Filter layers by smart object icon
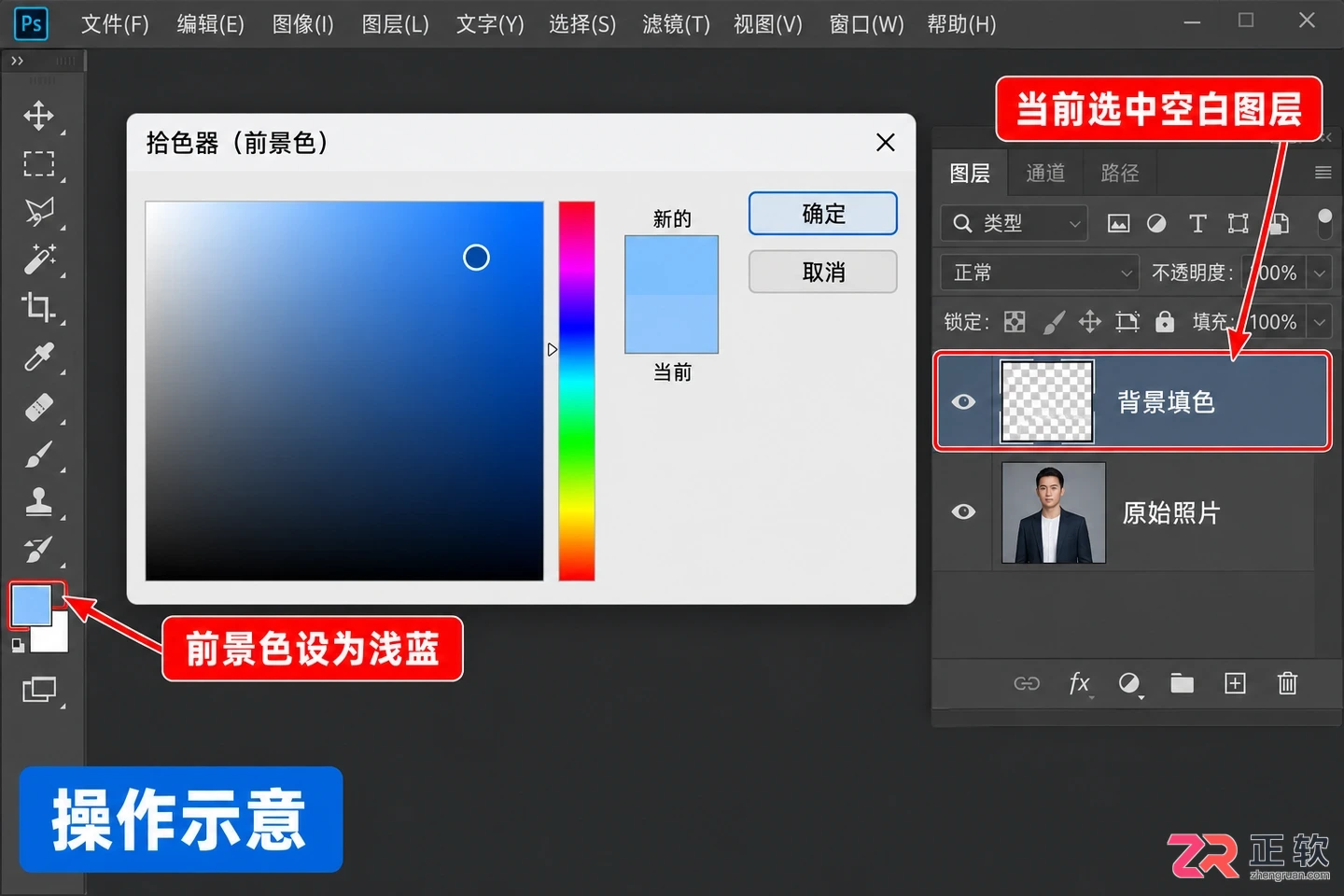Image resolution: width=1344 pixels, height=896 pixels. (x=1279, y=223)
